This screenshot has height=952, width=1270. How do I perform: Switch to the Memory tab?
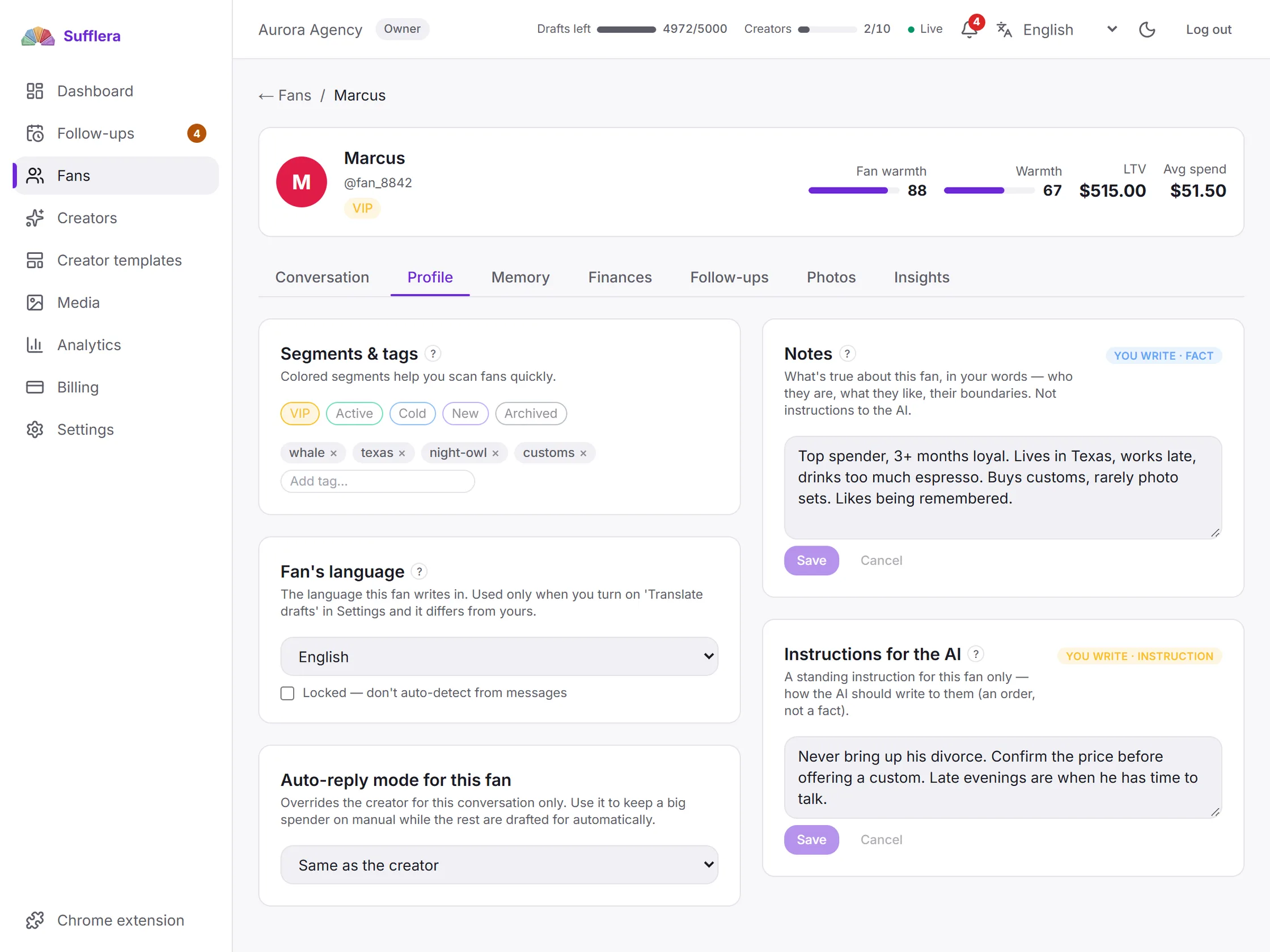coord(520,277)
